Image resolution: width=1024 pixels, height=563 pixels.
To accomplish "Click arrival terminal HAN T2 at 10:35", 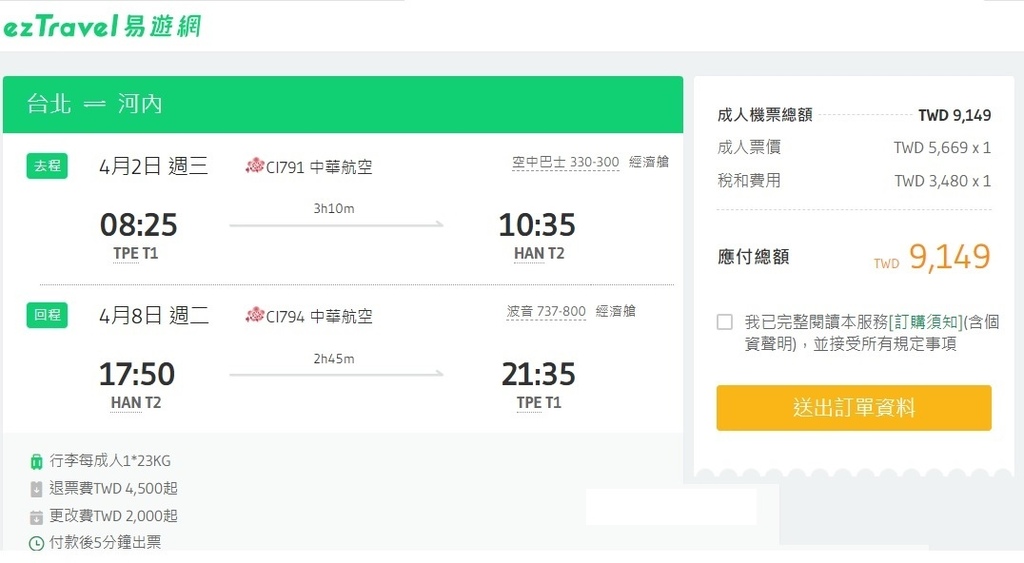I will click(x=539, y=253).
